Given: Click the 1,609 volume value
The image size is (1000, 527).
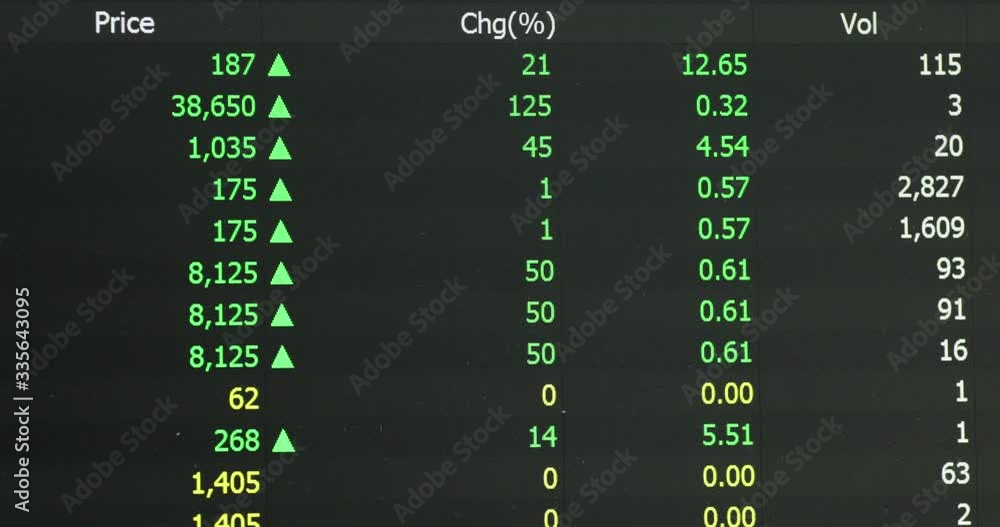Looking at the screenshot, I should click(932, 228).
